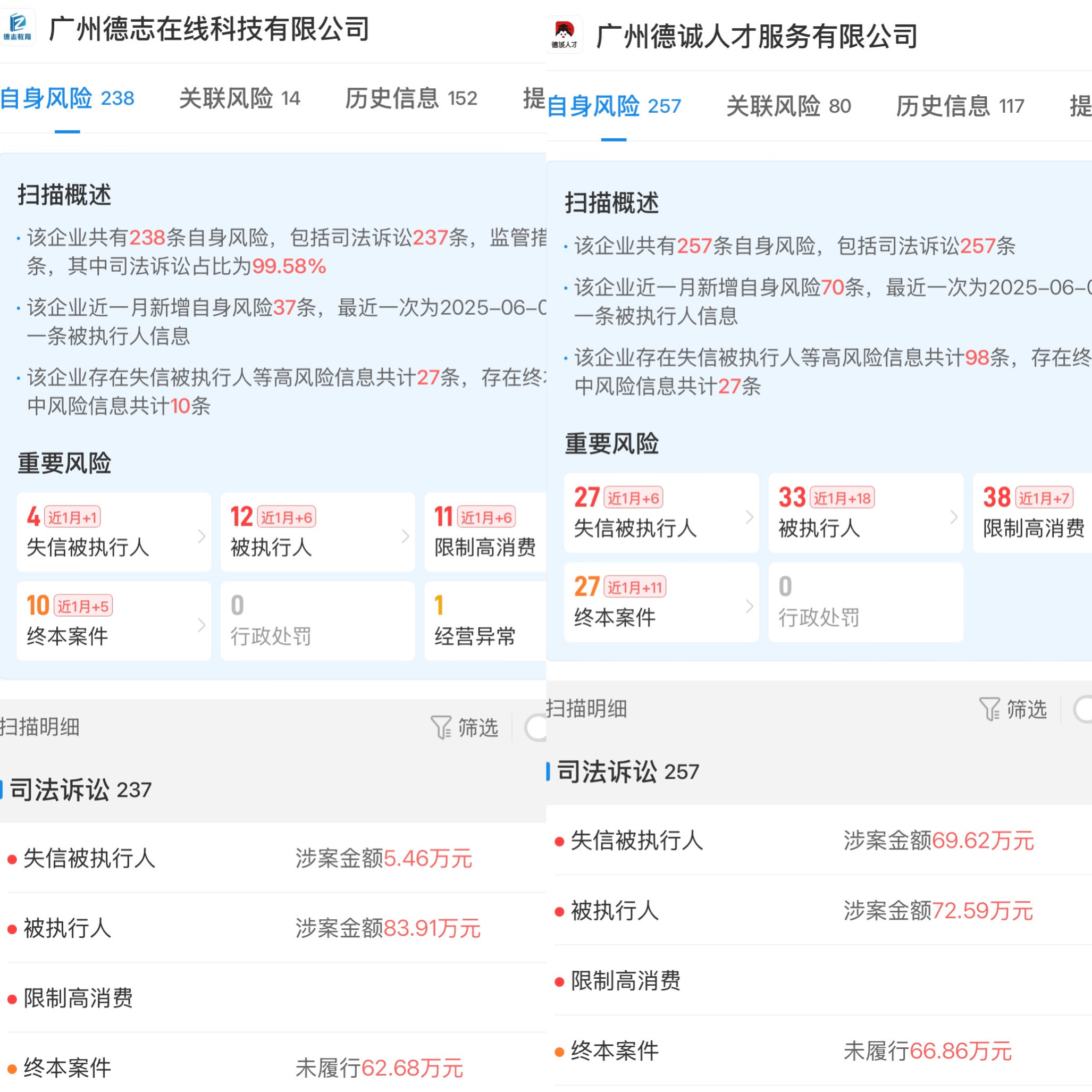Click the 德诚人才 company logo
The height and width of the screenshot is (1092, 1092).
[564, 35]
